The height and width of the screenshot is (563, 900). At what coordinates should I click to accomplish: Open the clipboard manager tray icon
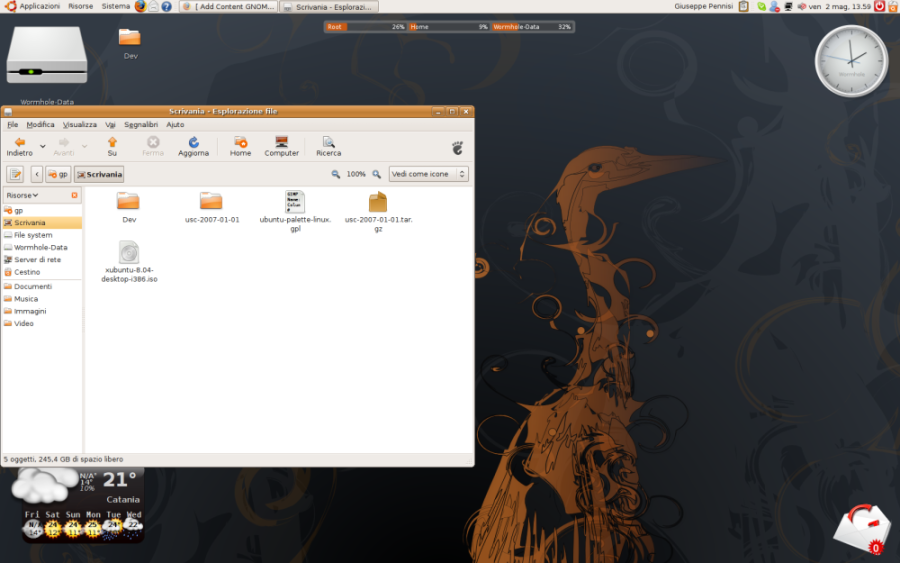(x=744, y=6)
